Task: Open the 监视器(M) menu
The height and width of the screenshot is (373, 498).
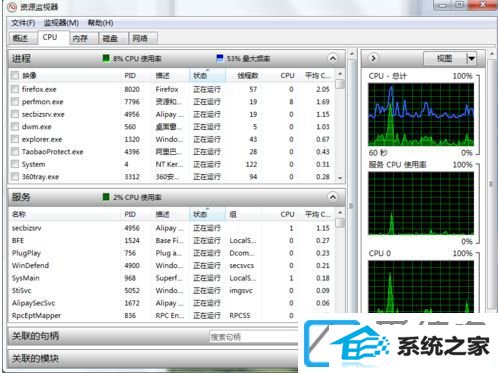Action: tap(61, 23)
